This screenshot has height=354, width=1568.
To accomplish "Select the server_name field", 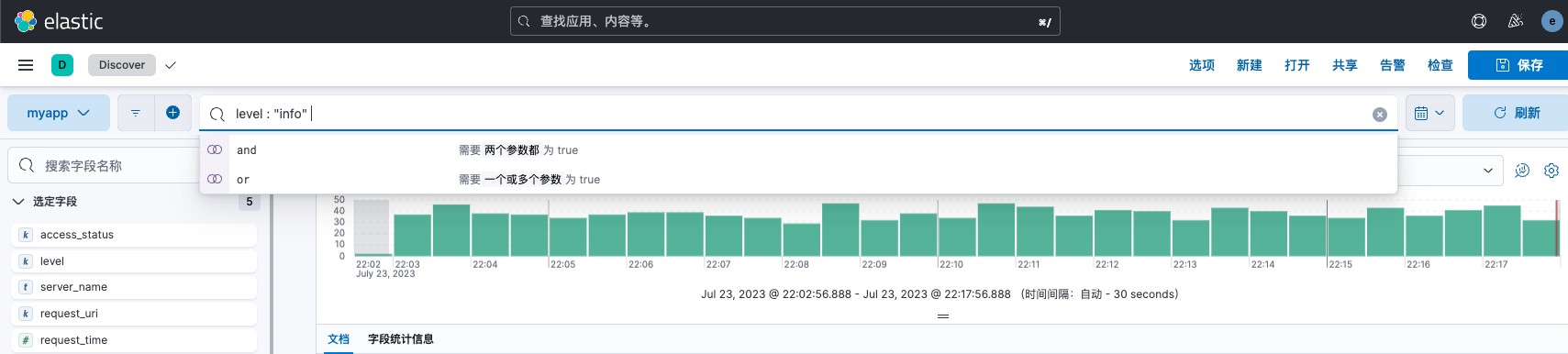I will click(x=135, y=287).
